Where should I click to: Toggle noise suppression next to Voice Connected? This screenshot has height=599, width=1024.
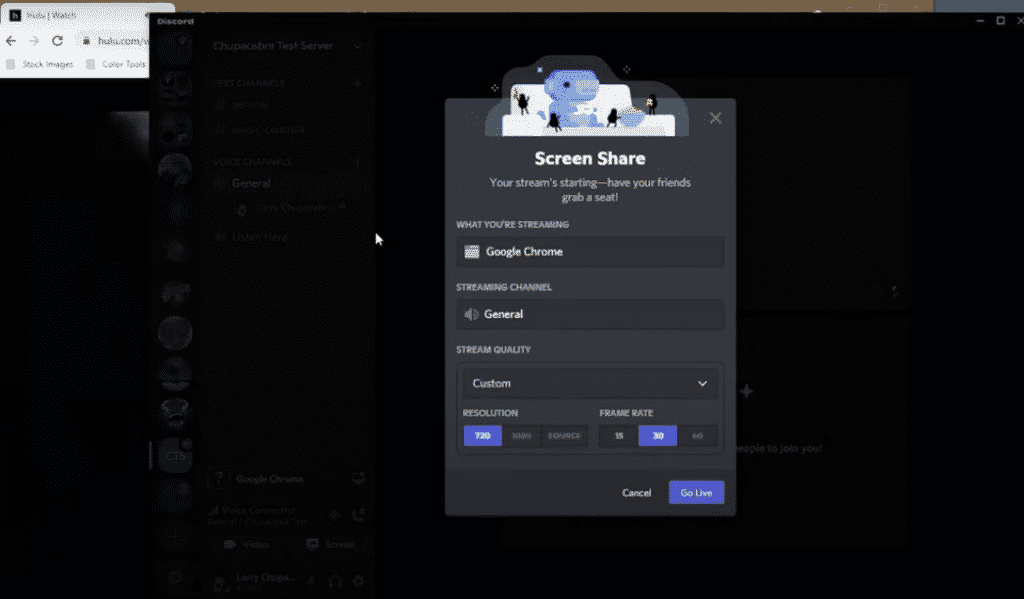tap(335, 514)
